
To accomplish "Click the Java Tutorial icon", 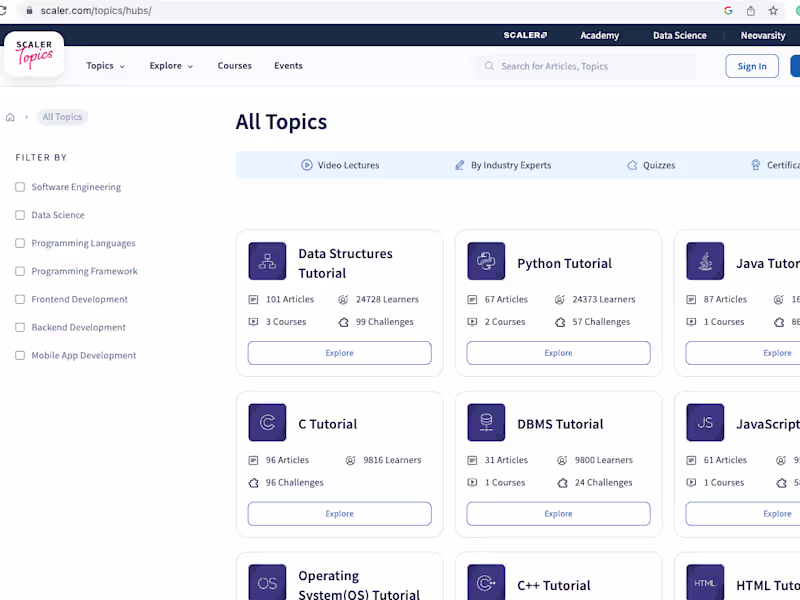I will pos(705,261).
